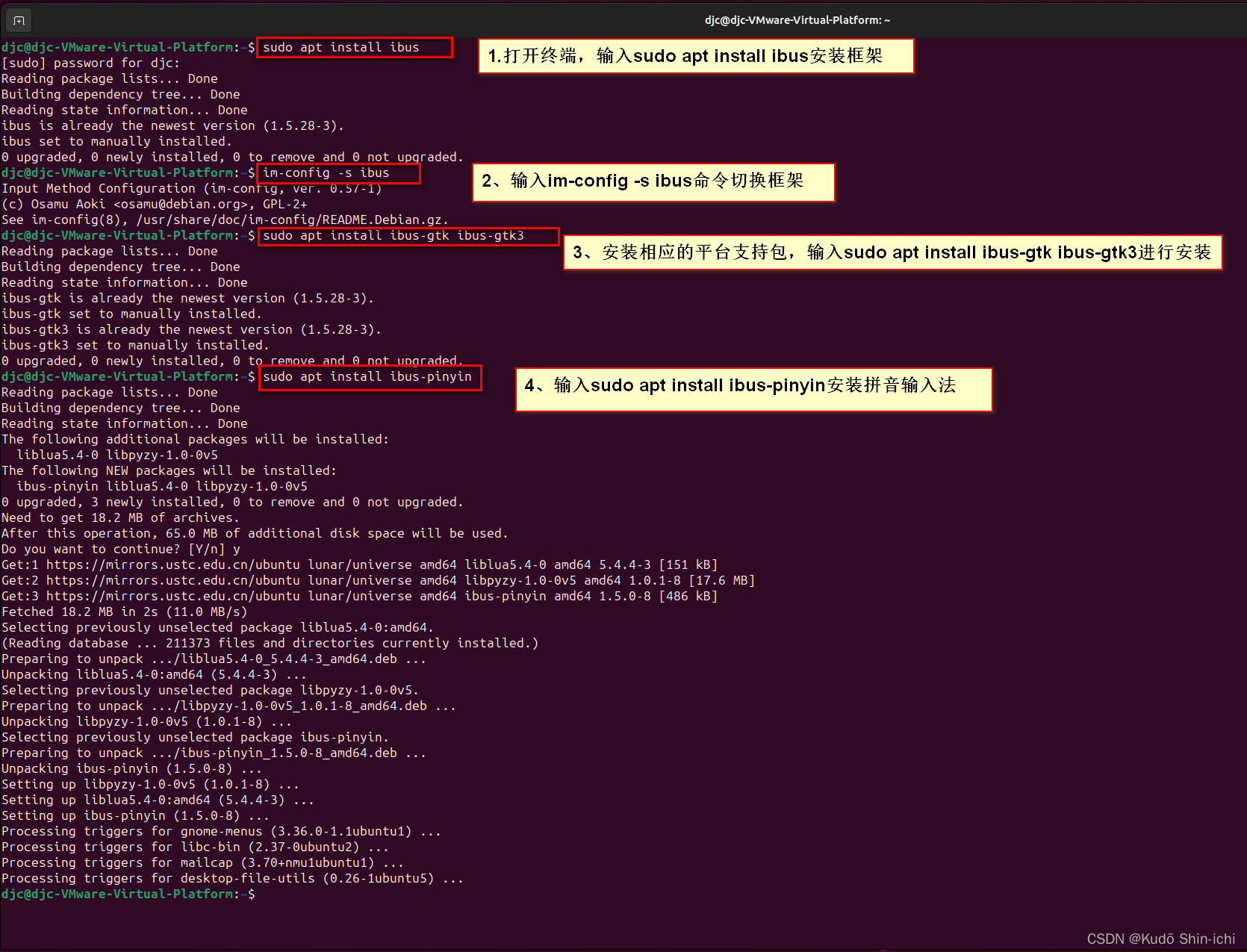Click 'Need to get 18.2 MB of archives.' line

[x=120, y=517]
